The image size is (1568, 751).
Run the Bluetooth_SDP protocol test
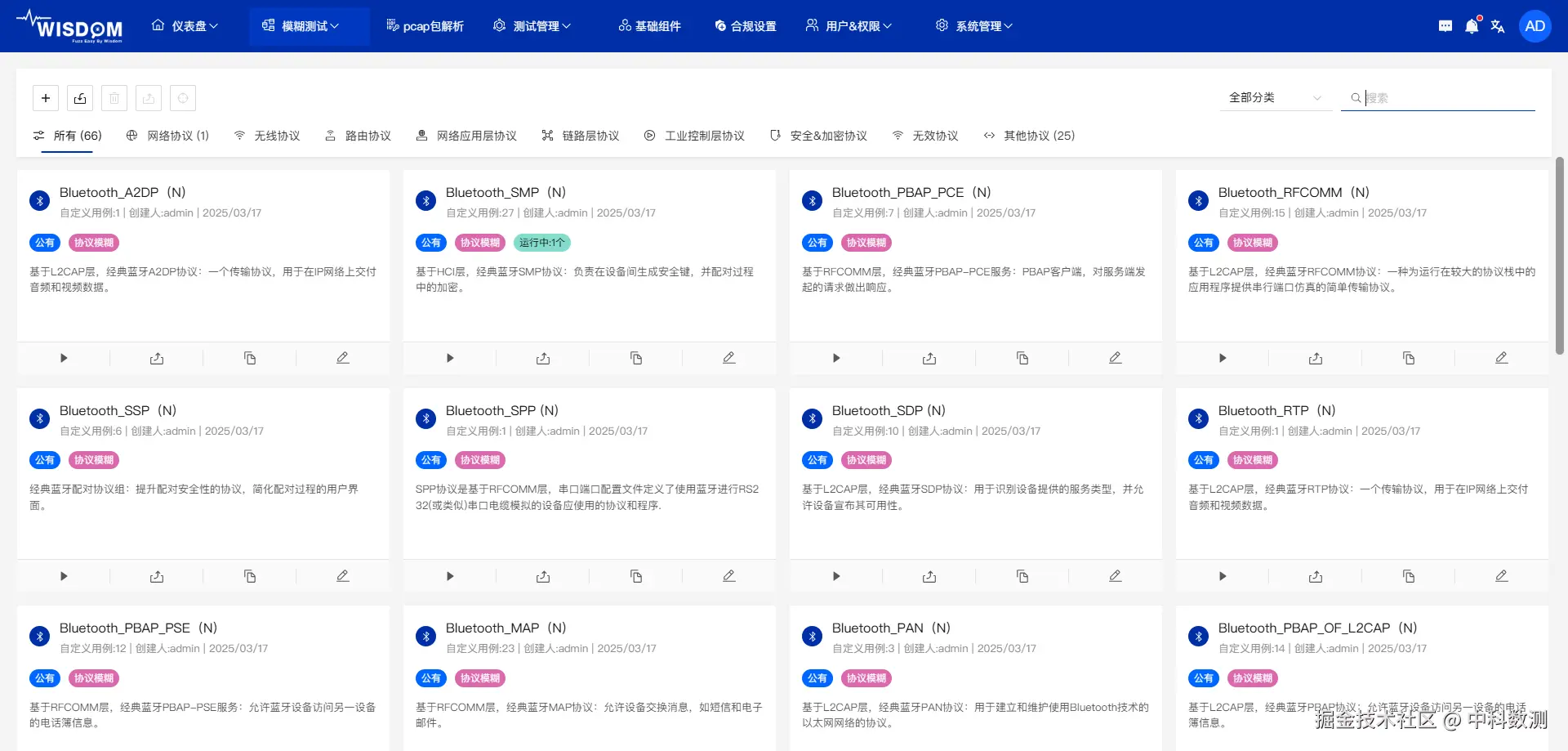[836, 576]
